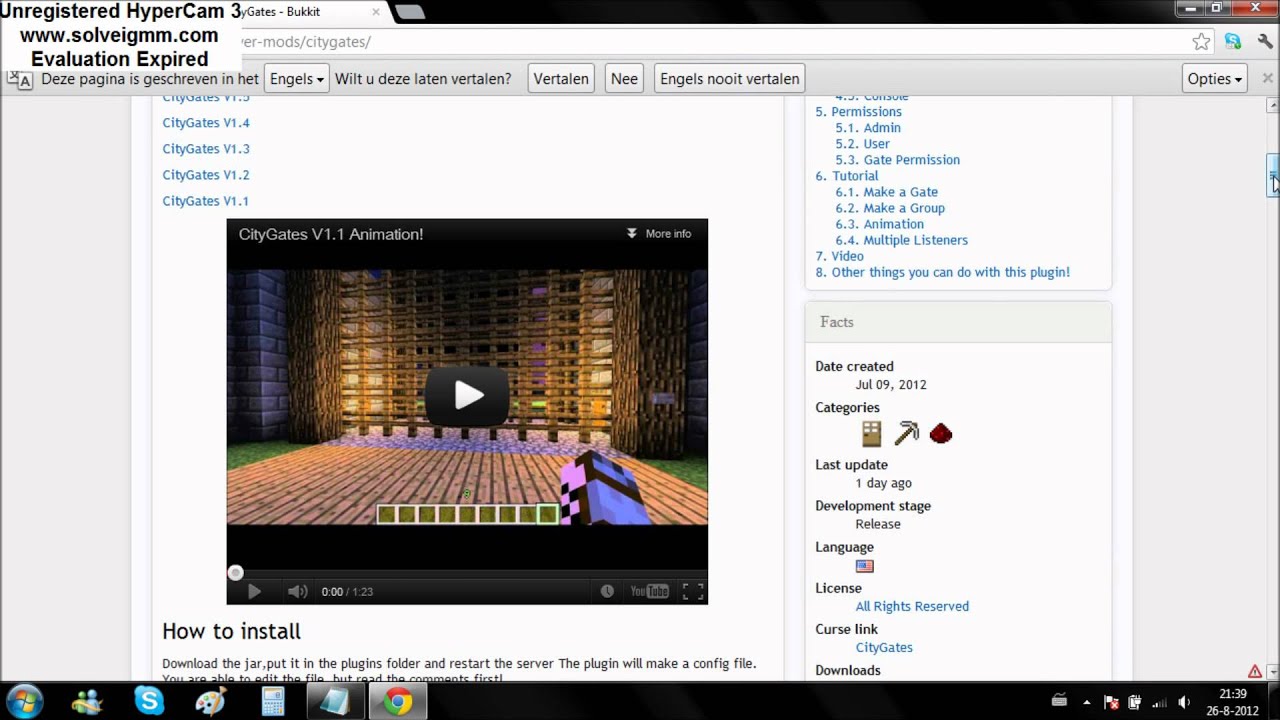Click the small play button in video controls
This screenshot has width=1280, height=720.
254,591
